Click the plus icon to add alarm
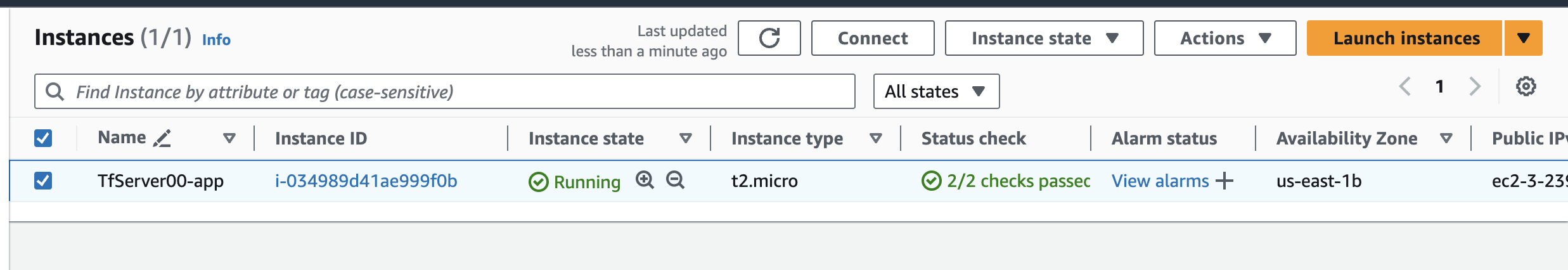 tap(1224, 181)
